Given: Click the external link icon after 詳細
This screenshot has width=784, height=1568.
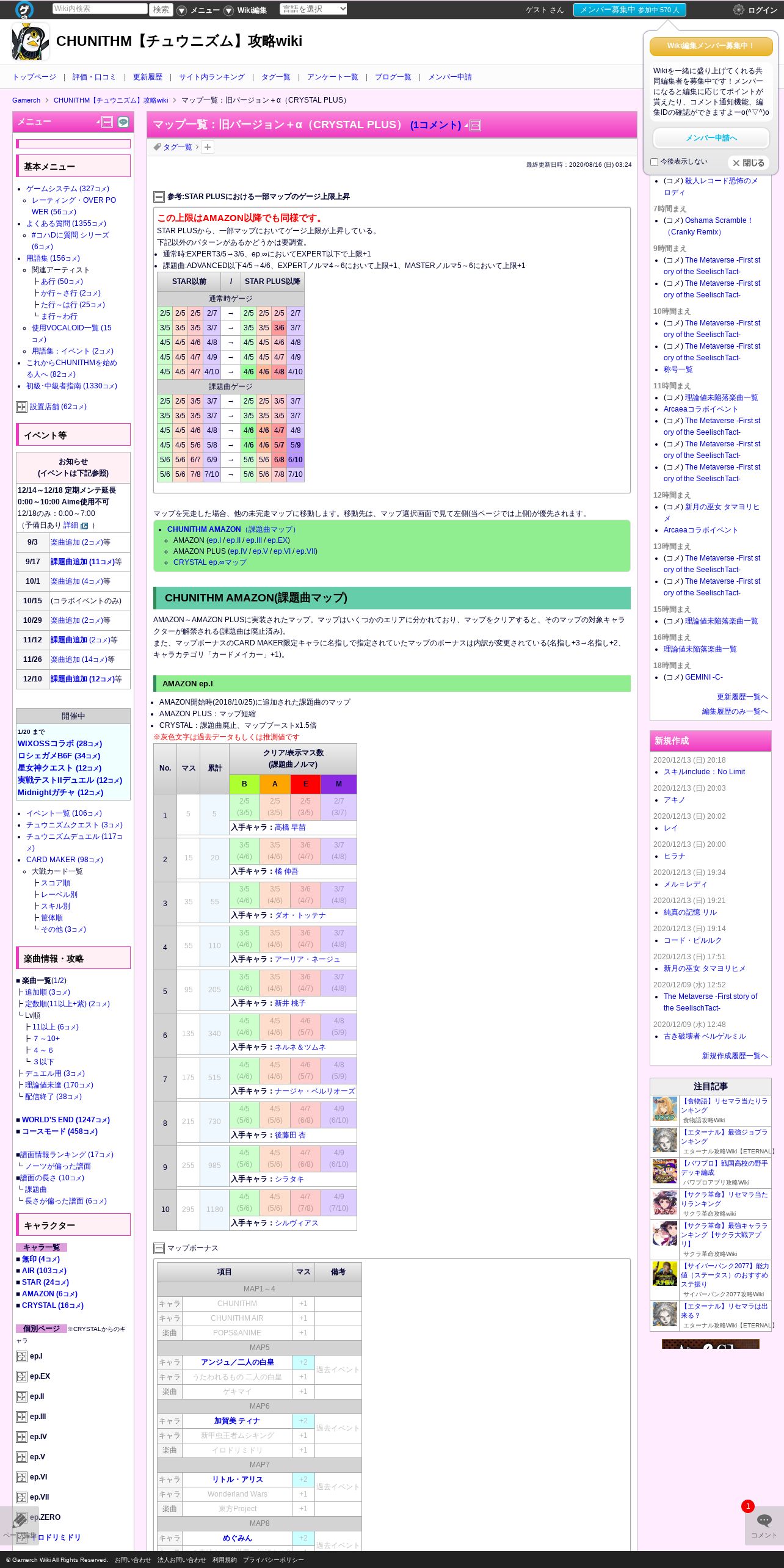Looking at the screenshot, I should pyautogui.click(x=84, y=526).
